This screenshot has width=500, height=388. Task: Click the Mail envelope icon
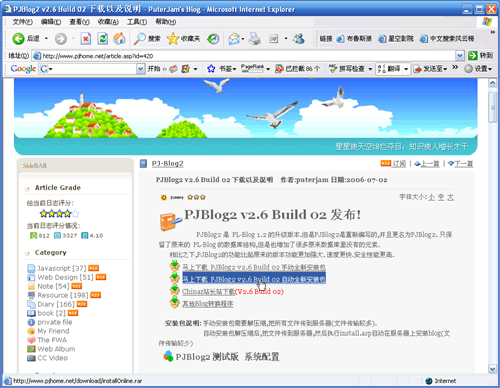tap(234, 39)
